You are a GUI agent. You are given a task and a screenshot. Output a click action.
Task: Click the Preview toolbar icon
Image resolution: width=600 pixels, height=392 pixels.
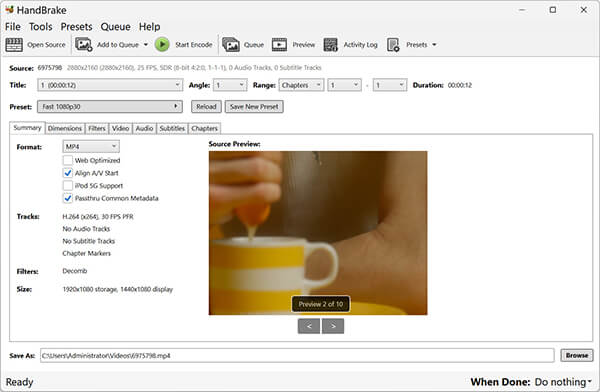tap(279, 45)
